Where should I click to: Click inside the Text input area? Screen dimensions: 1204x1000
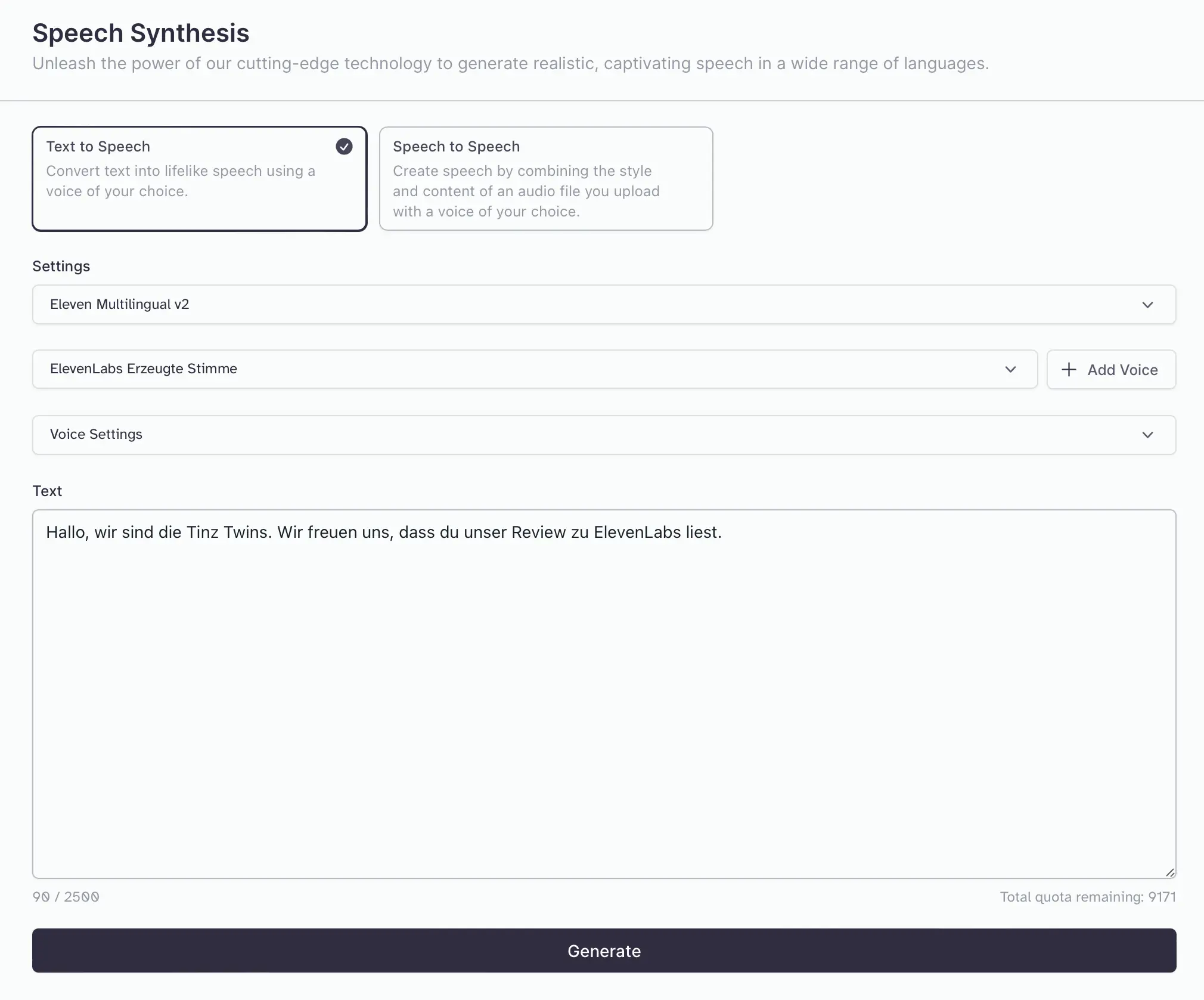coord(604,694)
